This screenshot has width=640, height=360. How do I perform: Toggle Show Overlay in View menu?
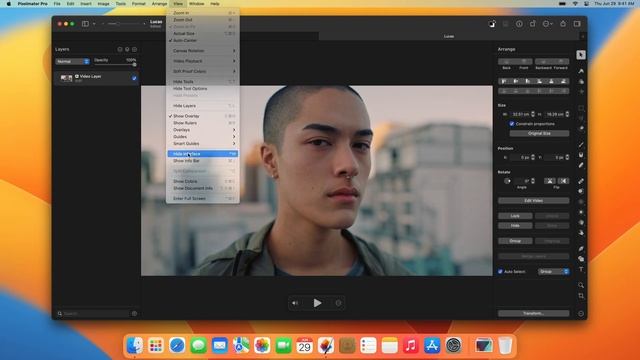[x=202, y=116]
